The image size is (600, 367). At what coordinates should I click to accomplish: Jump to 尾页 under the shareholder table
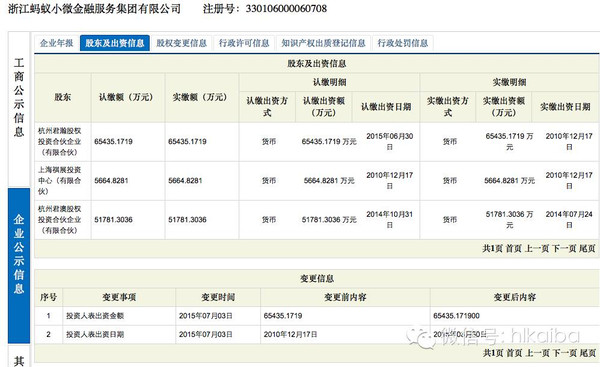pos(587,249)
